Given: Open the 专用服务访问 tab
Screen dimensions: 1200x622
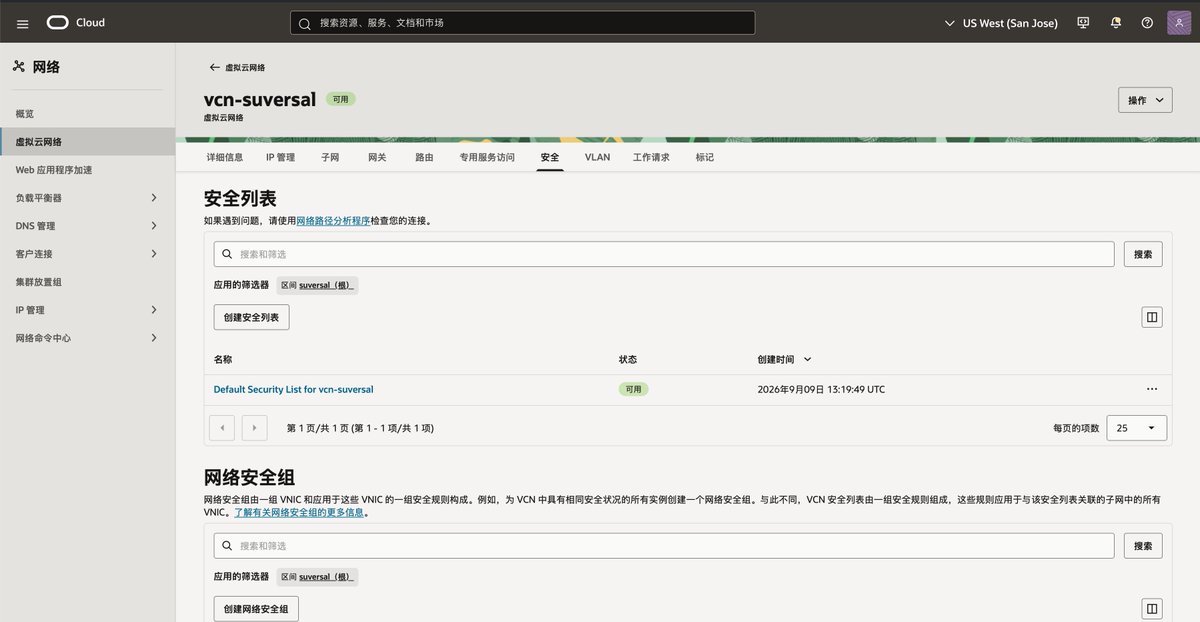Looking at the screenshot, I should [x=487, y=157].
